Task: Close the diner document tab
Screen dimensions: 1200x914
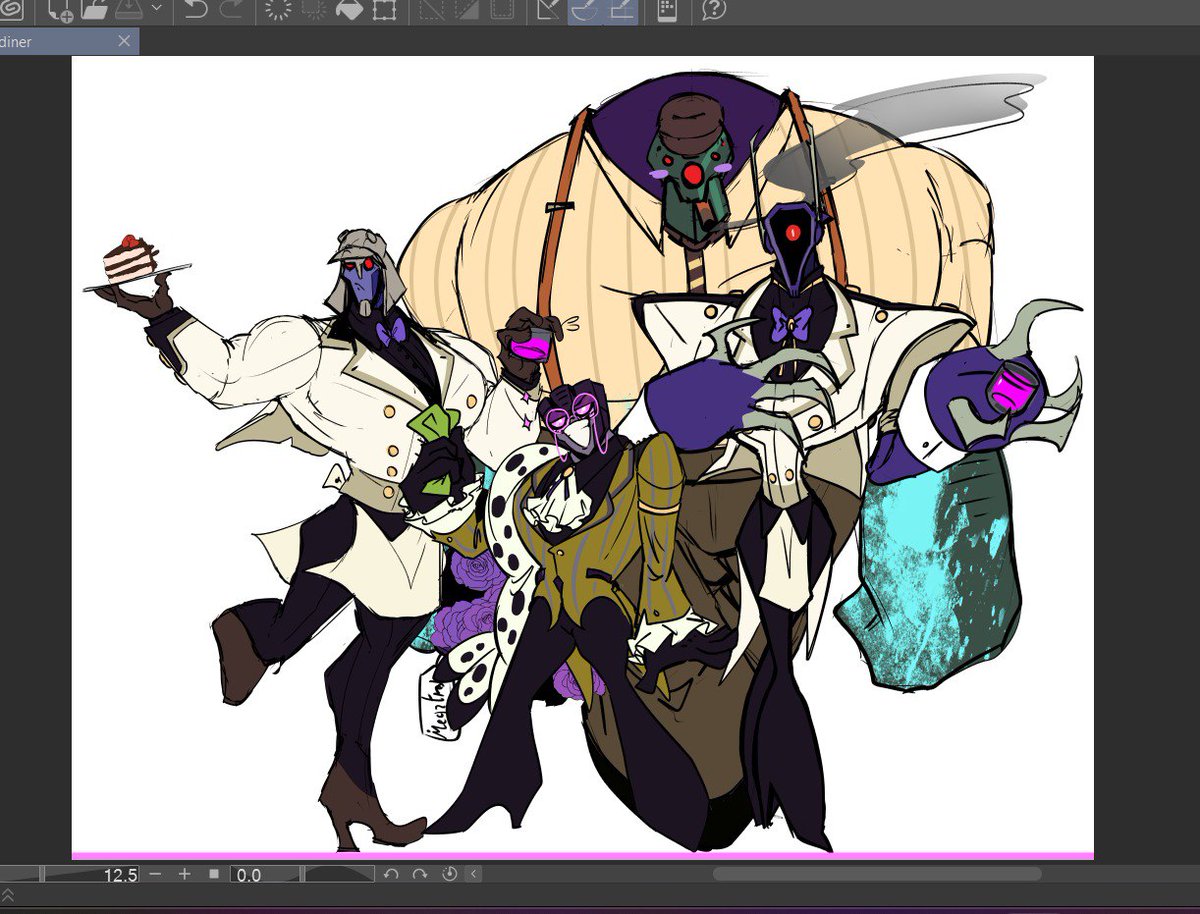Action: pos(124,42)
